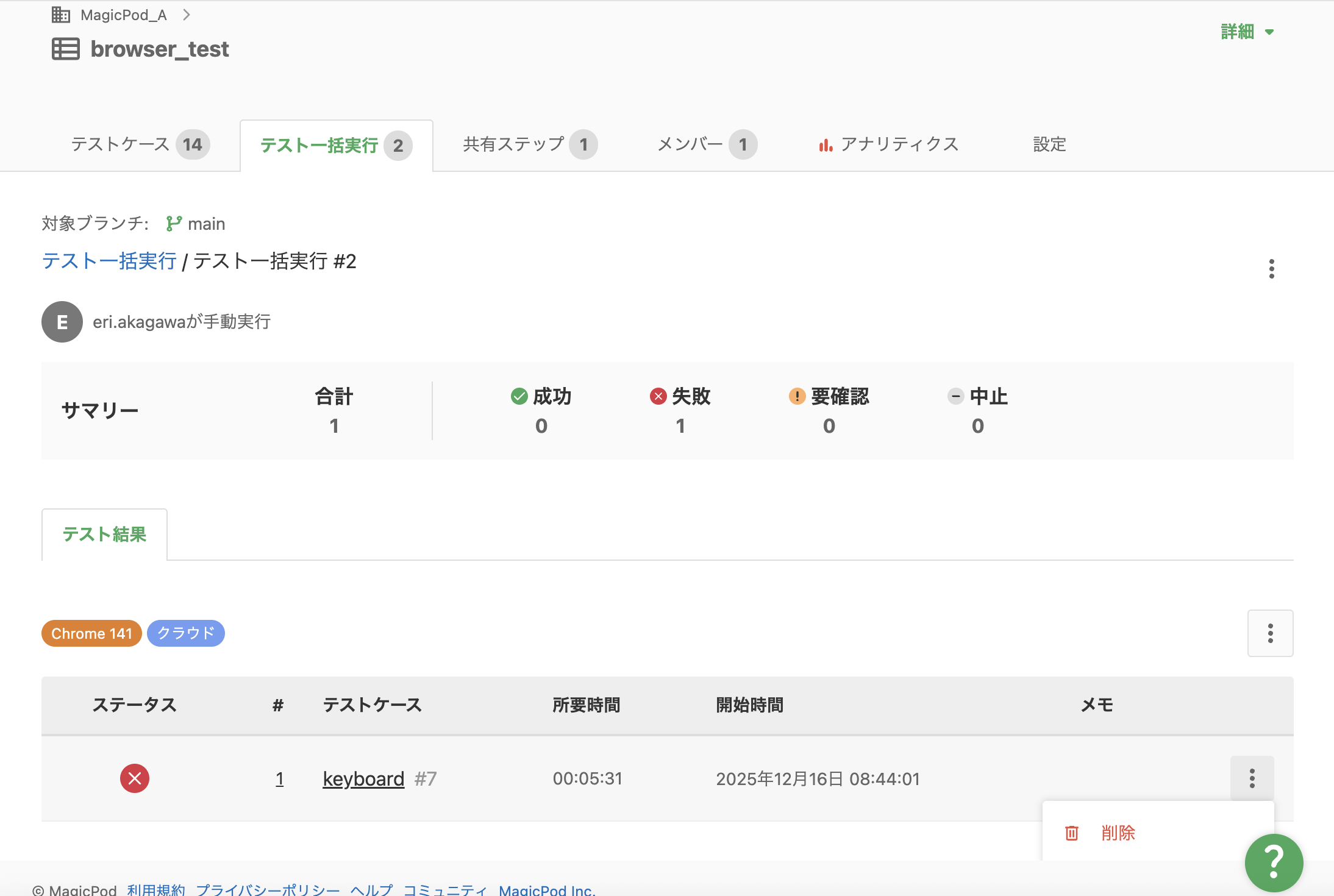This screenshot has width=1334, height=896.
Task: Click the E user avatar
Action: pyautogui.click(x=62, y=322)
